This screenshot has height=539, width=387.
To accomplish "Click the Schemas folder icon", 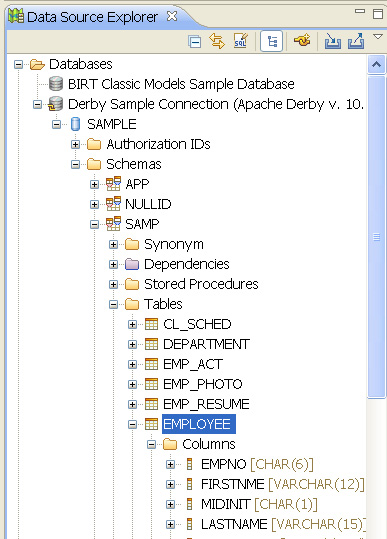I will (94, 164).
